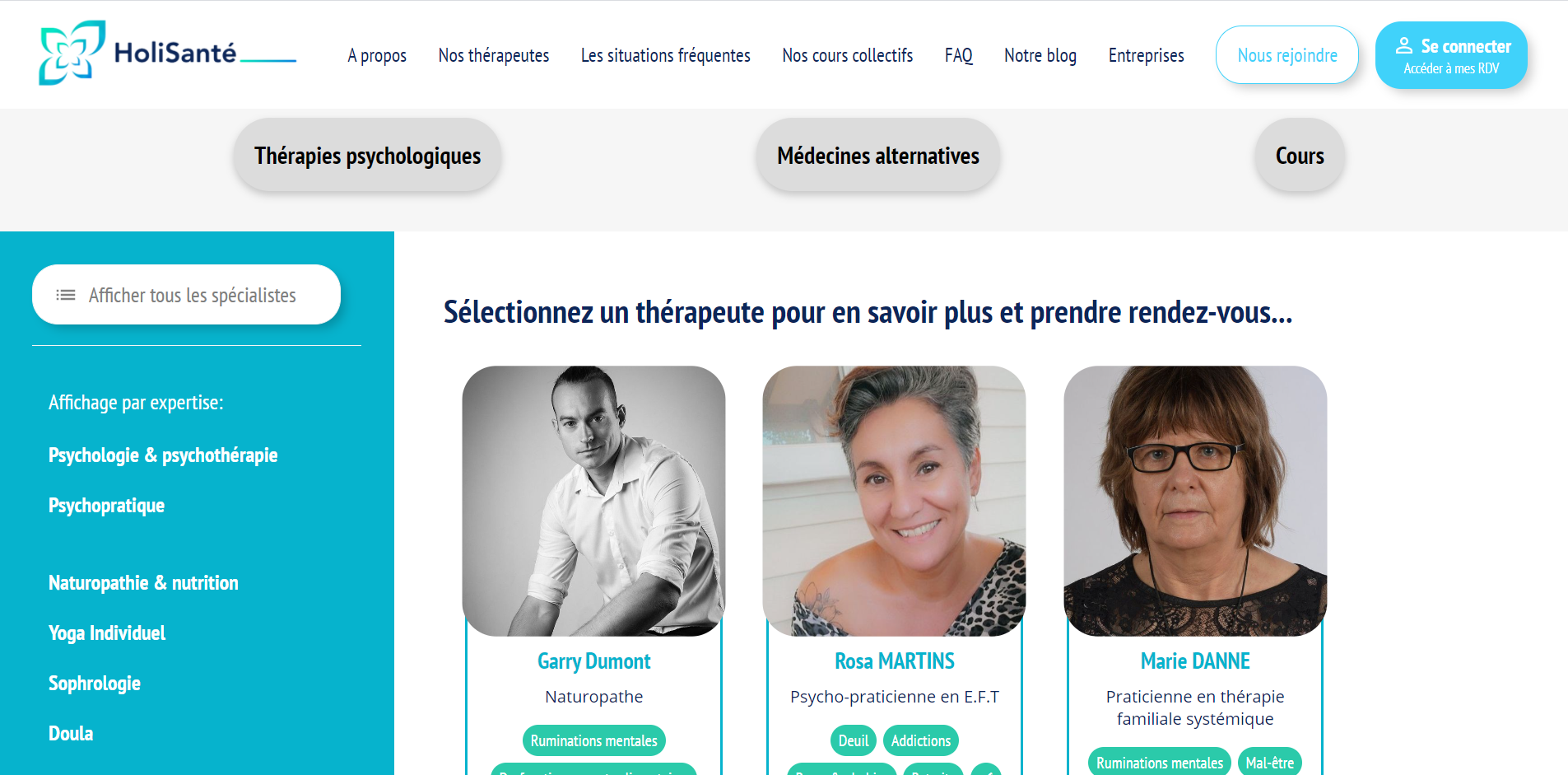The width and height of the screenshot is (1568, 775).
Task: Choose the Sophrologie expertise filter
Action: click(x=95, y=684)
